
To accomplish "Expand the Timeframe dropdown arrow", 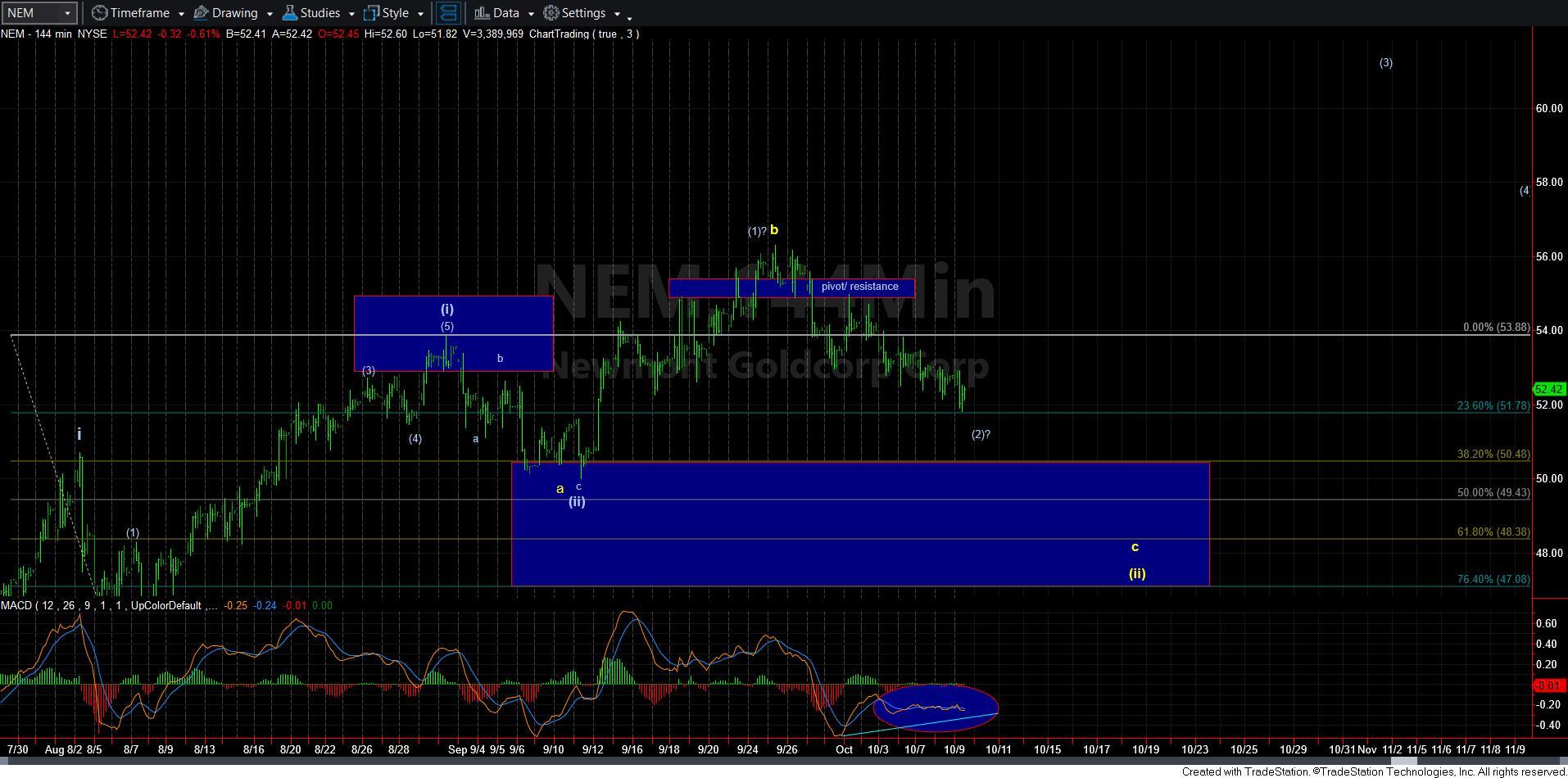I will click(x=180, y=14).
